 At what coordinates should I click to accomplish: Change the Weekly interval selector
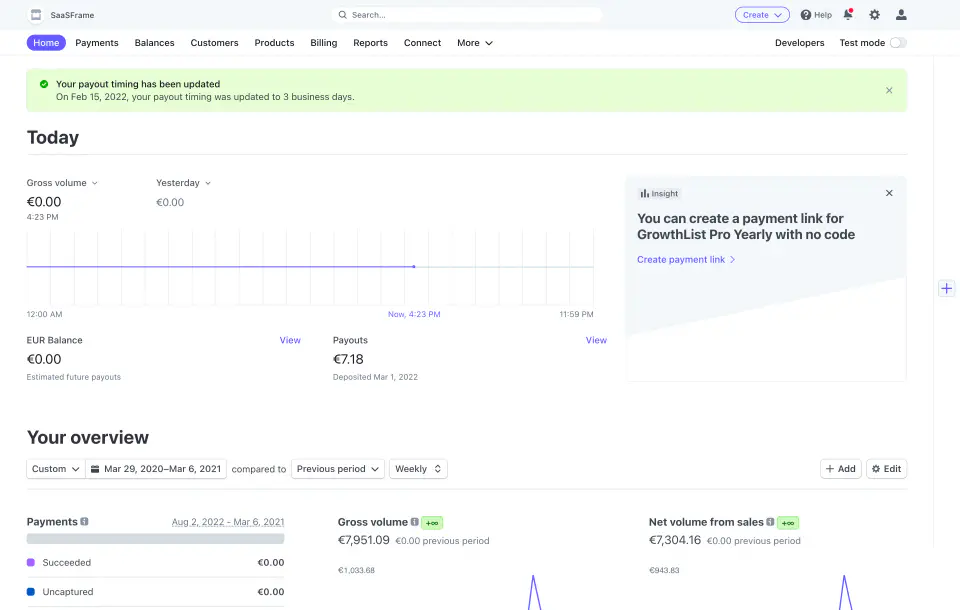pos(418,469)
